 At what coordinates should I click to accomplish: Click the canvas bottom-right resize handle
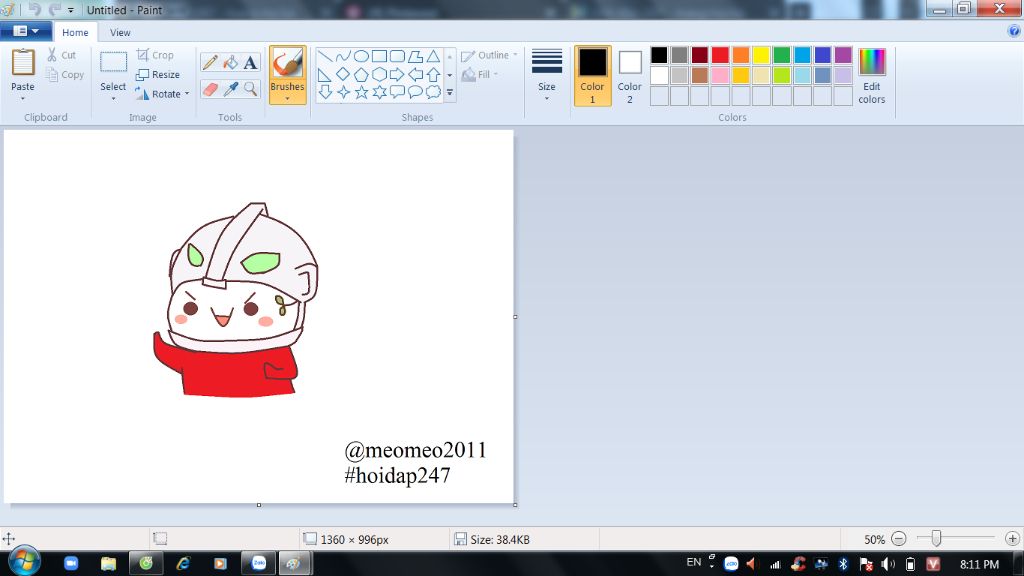[x=515, y=505]
